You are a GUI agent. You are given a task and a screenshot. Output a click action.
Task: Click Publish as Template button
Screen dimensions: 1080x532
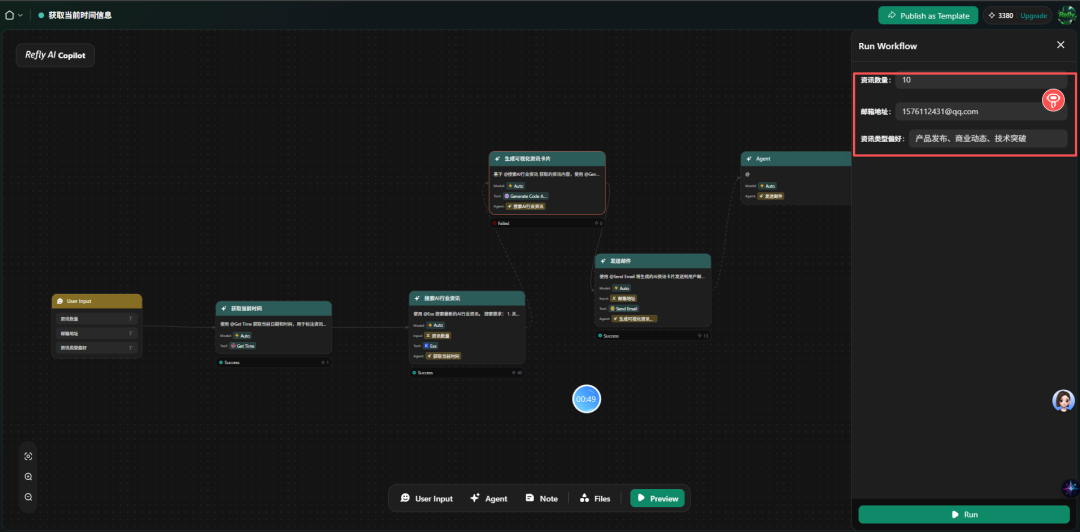[928, 15]
